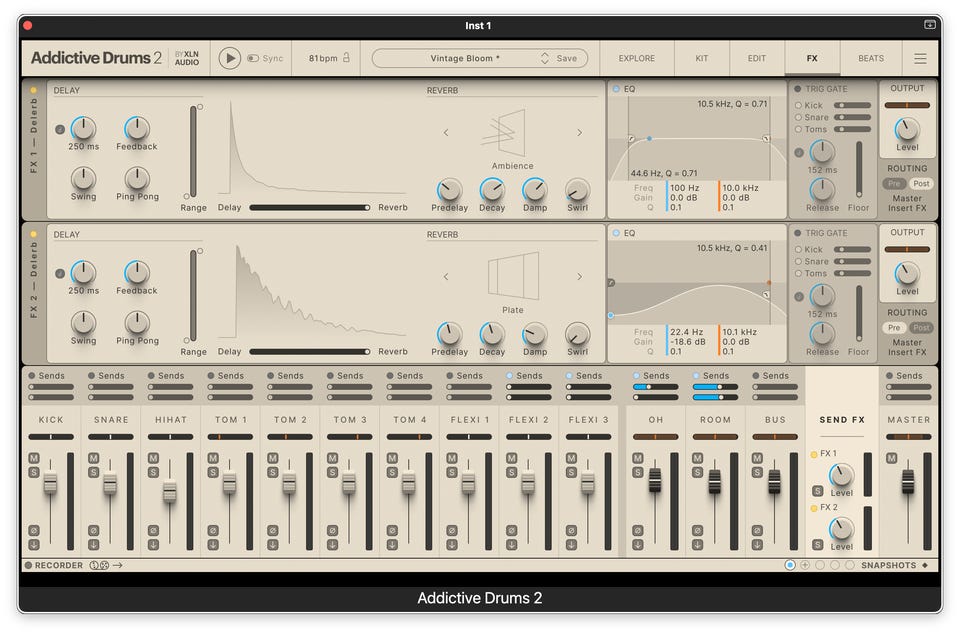Click the FX 2 Swirl knob

tap(577, 335)
